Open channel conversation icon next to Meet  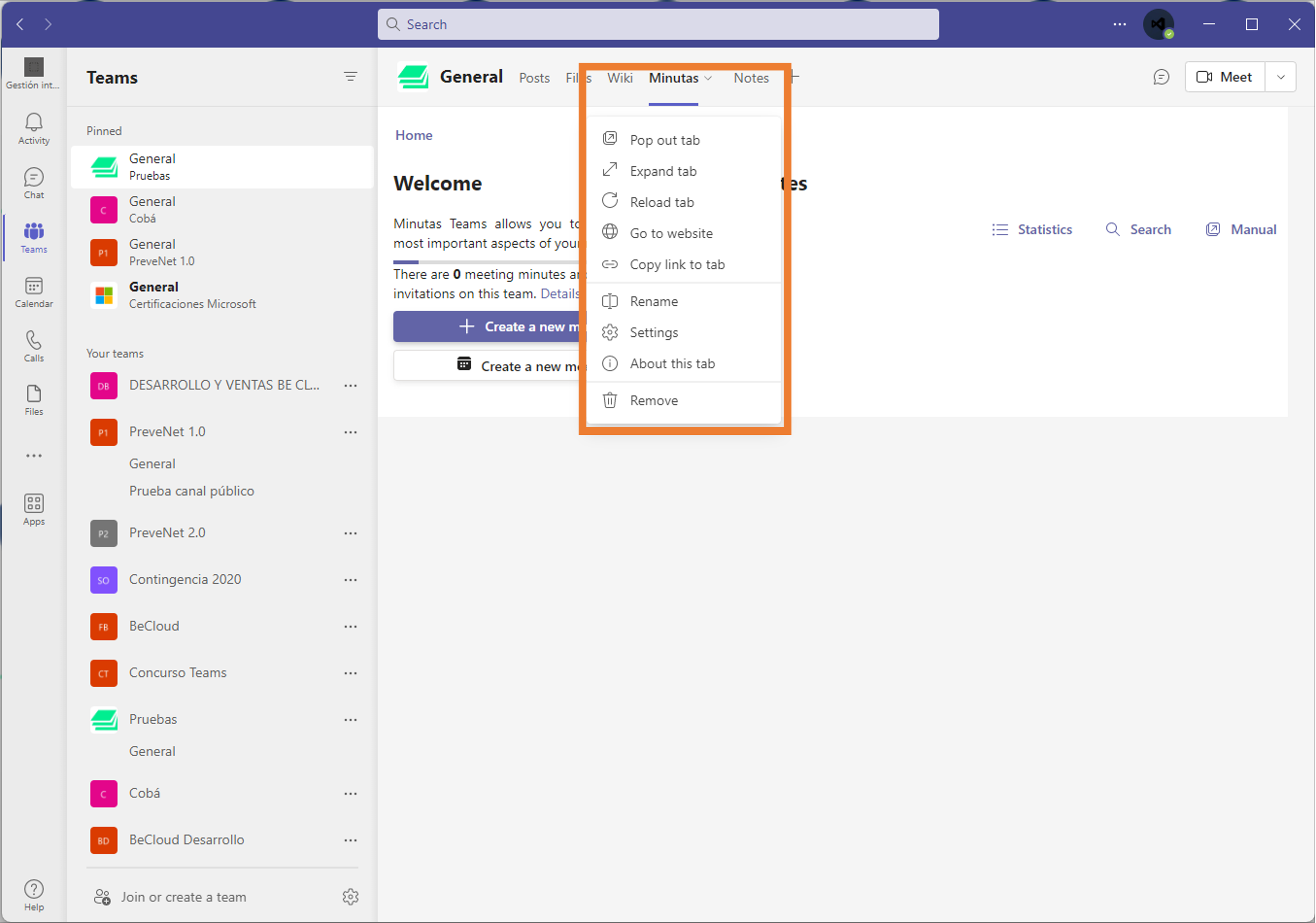point(1161,77)
